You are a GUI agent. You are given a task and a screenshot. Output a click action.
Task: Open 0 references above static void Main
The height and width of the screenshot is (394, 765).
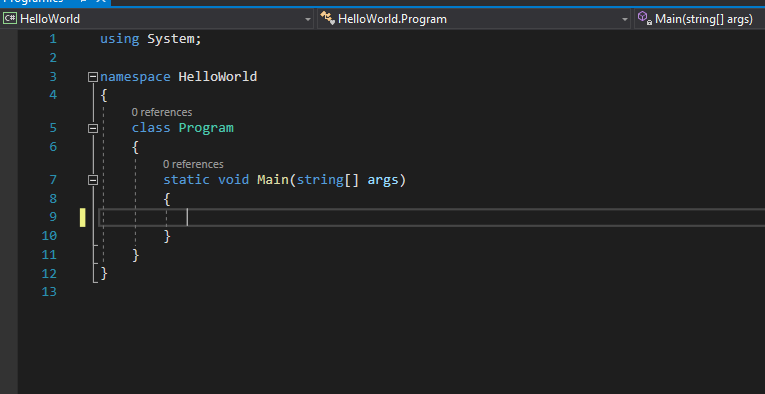[x=193, y=164]
